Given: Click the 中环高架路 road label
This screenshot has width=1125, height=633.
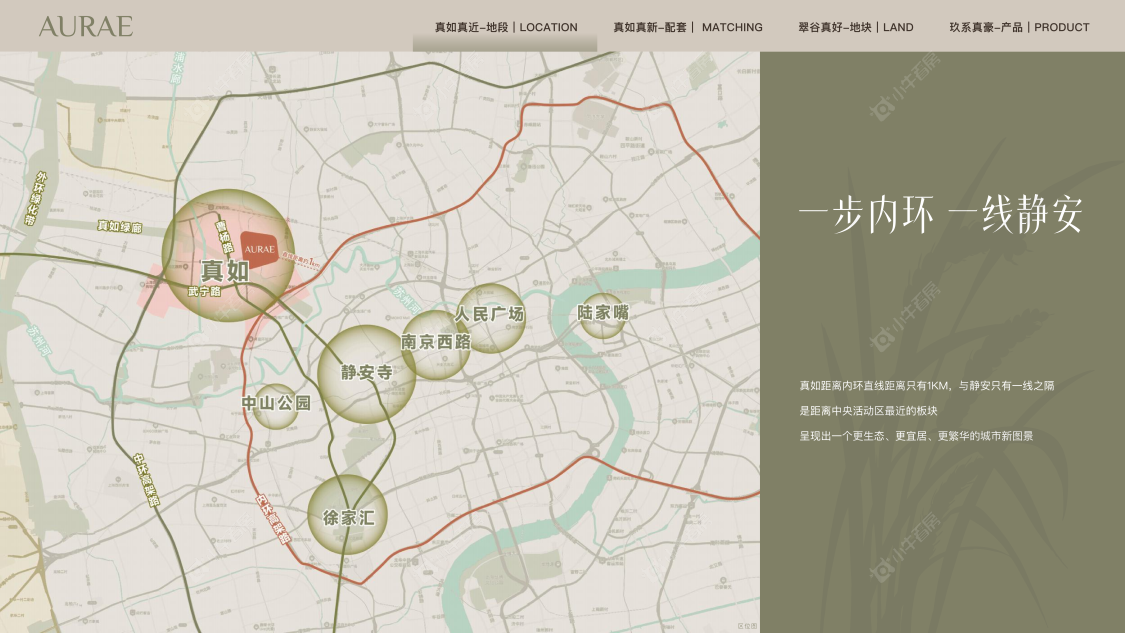Looking at the screenshot, I should click(146, 480).
